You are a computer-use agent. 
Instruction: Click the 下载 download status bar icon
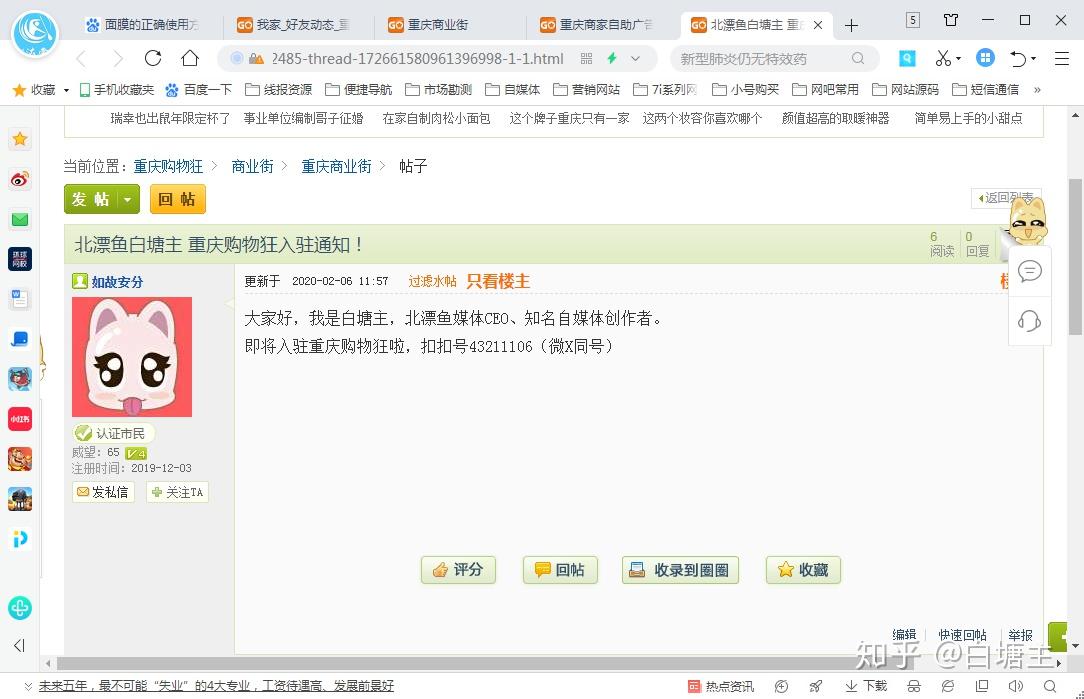866,686
